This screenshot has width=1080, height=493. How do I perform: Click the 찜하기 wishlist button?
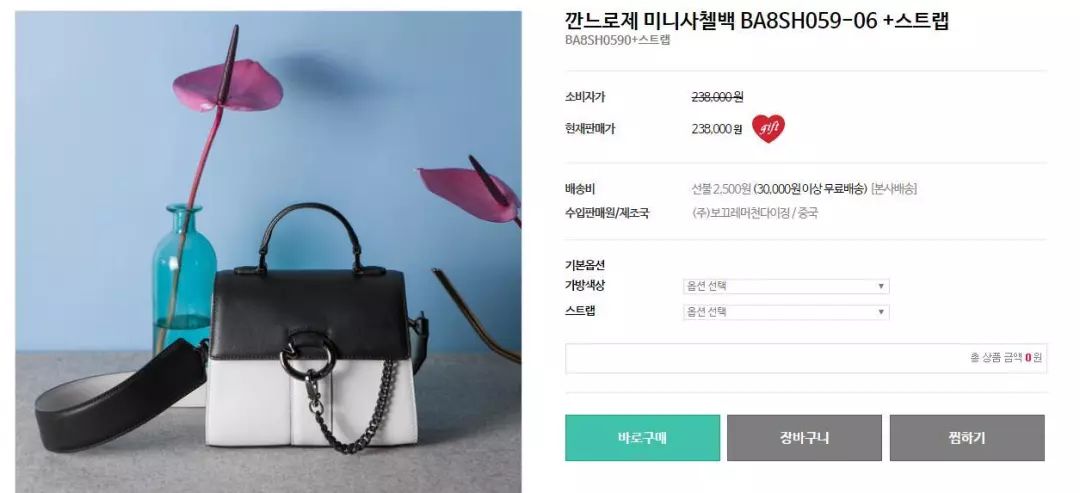click(x=967, y=438)
